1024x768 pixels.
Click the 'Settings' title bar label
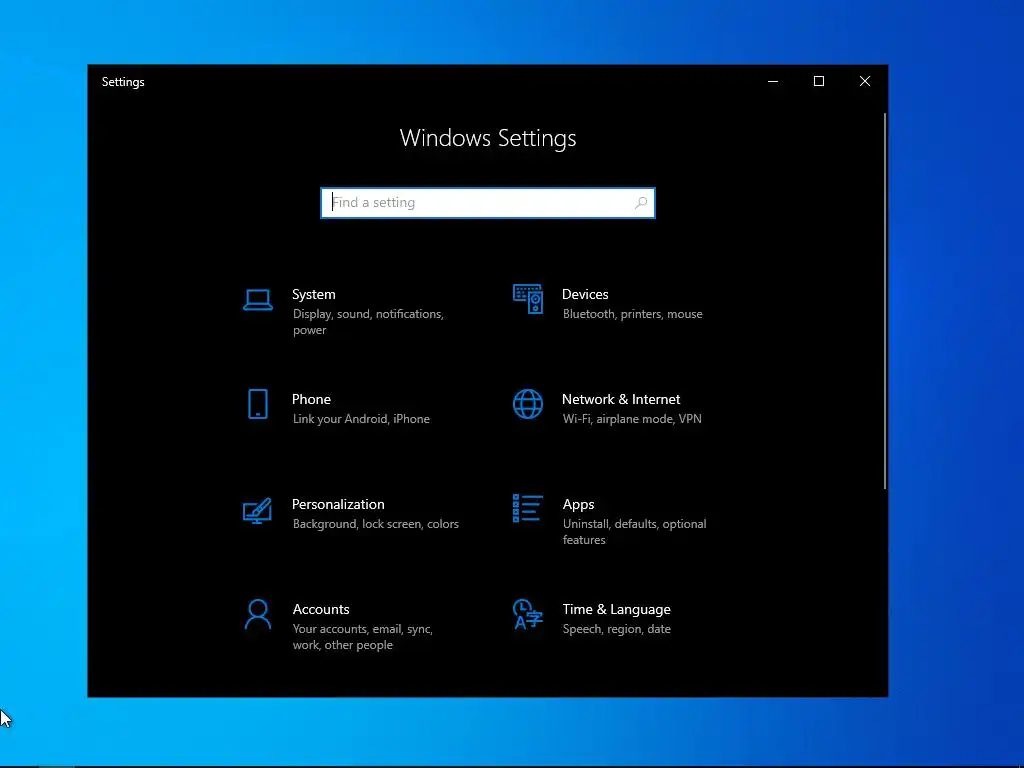tap(123, 82)
